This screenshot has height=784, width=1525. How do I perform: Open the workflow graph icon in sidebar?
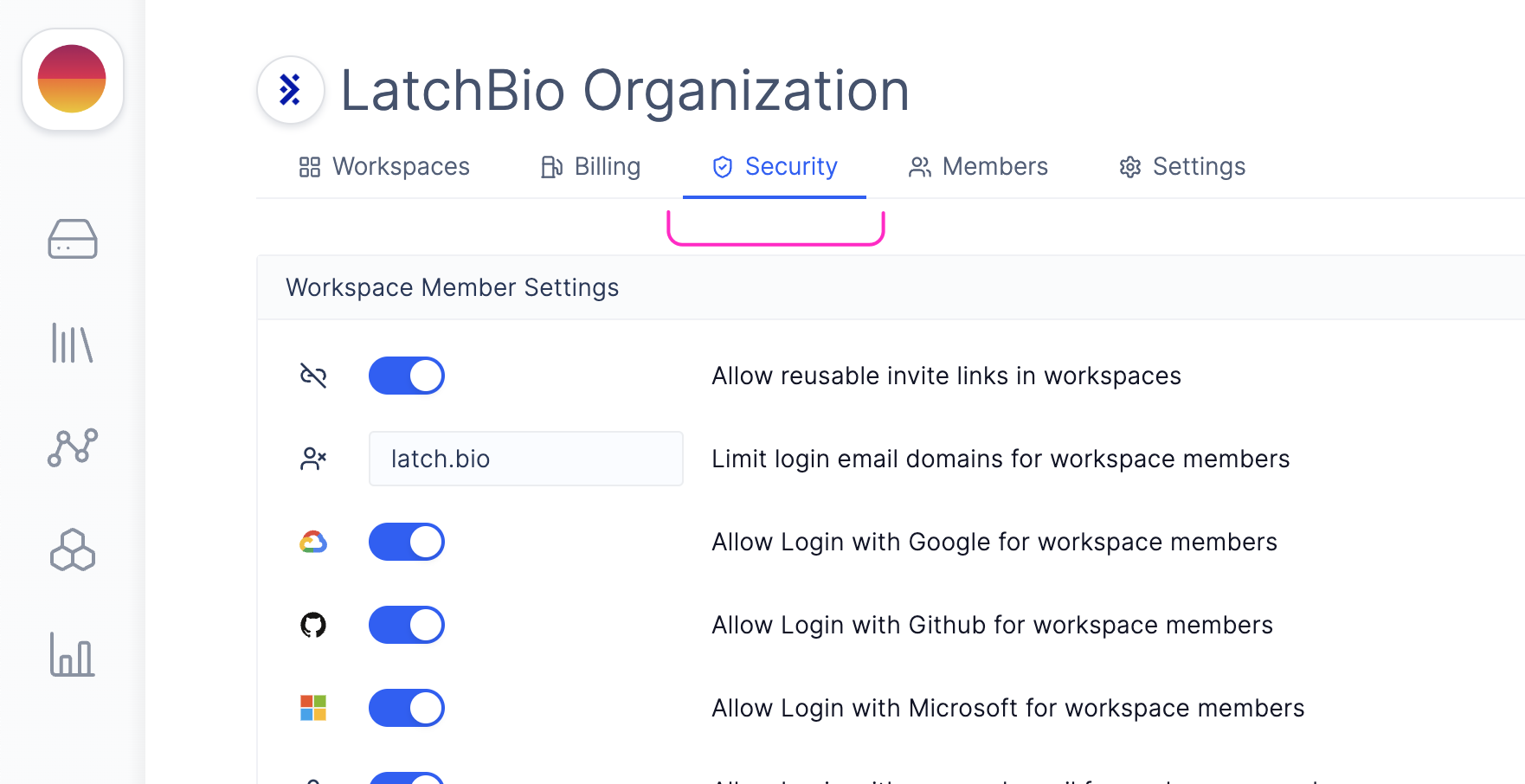(x=73, y=447)
